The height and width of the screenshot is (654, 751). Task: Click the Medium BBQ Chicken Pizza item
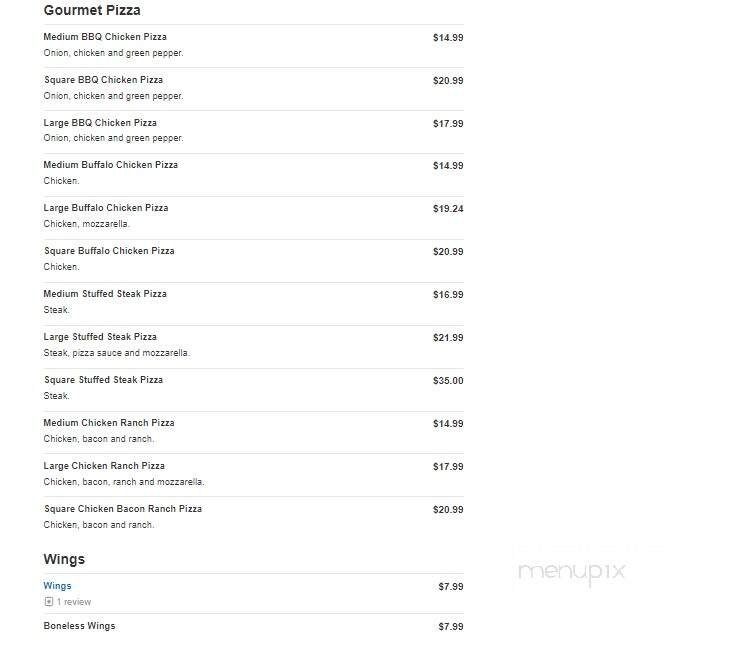point(105,37)
